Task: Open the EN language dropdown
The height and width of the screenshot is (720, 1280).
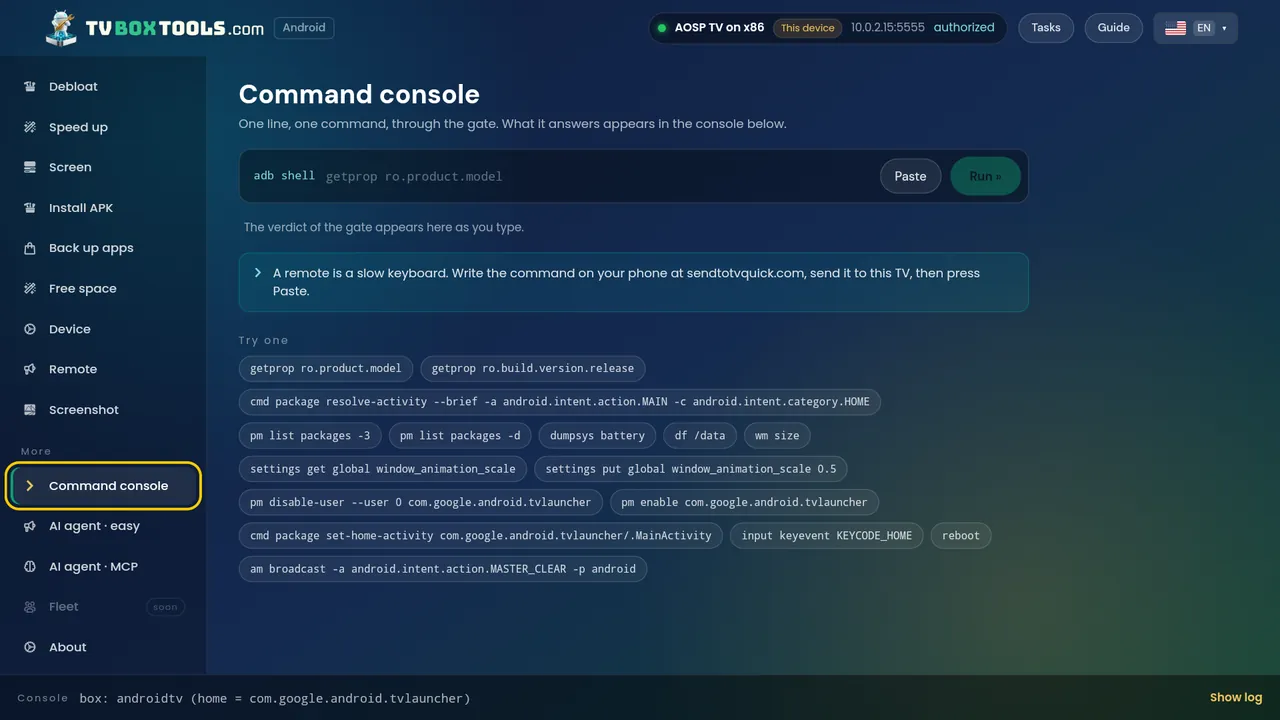Action: click(x=1196, y=28)
